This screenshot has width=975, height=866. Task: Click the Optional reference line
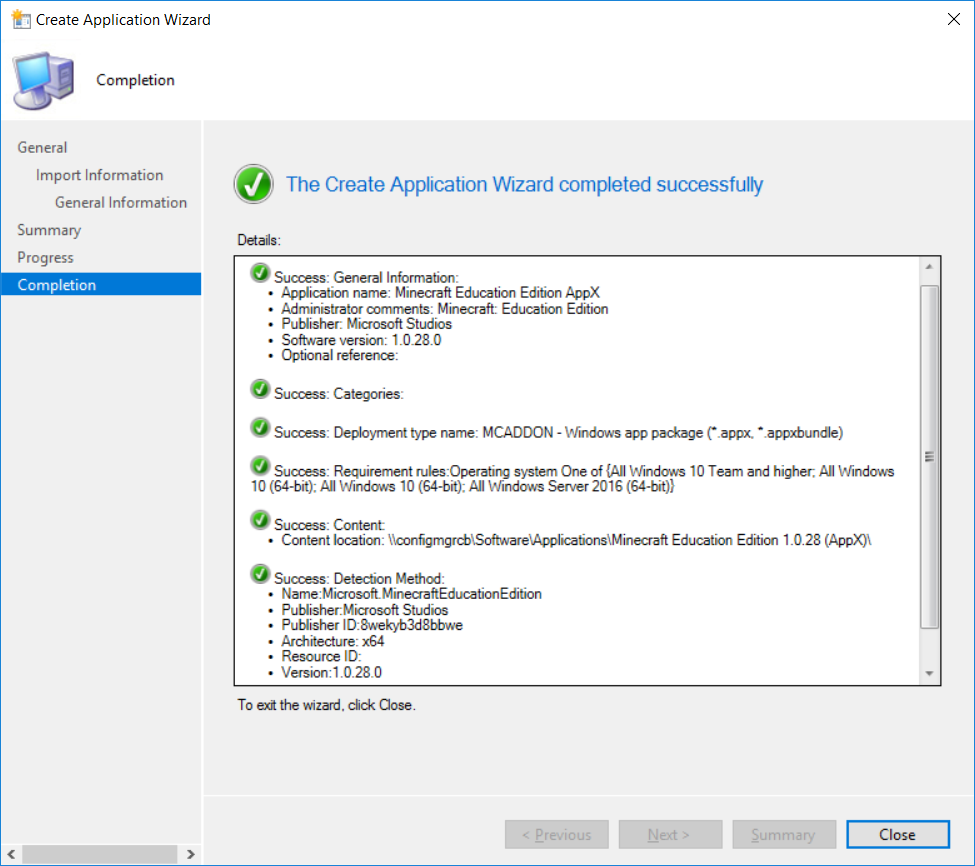coord(340,355)
